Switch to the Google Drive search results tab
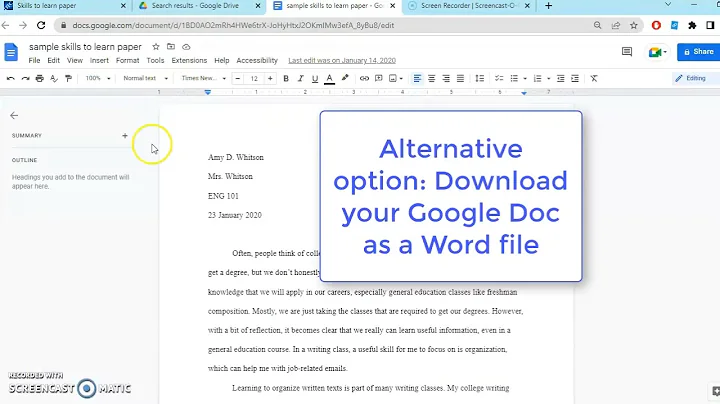Image resolution: width=720 pixels, height=404 pixels. click(199, 6)
